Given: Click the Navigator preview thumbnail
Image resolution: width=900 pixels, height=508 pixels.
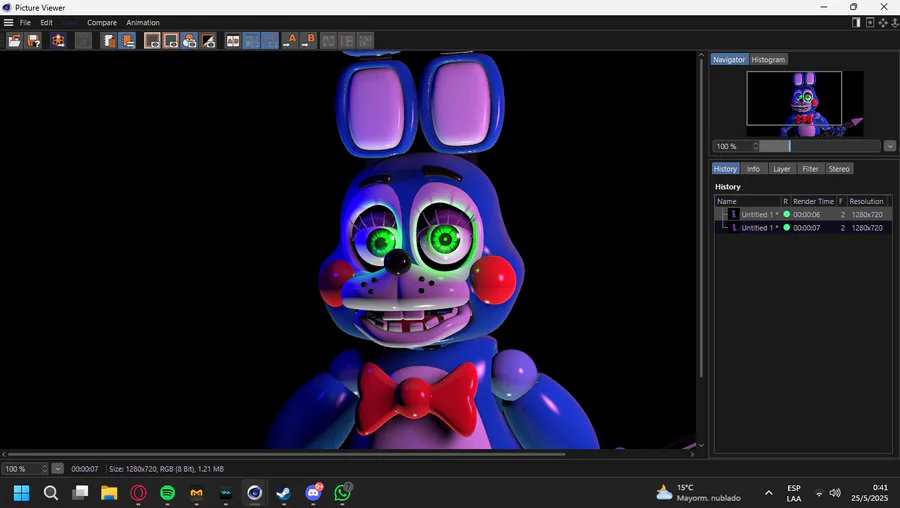Looking at the screenshot, I should 805,103.
